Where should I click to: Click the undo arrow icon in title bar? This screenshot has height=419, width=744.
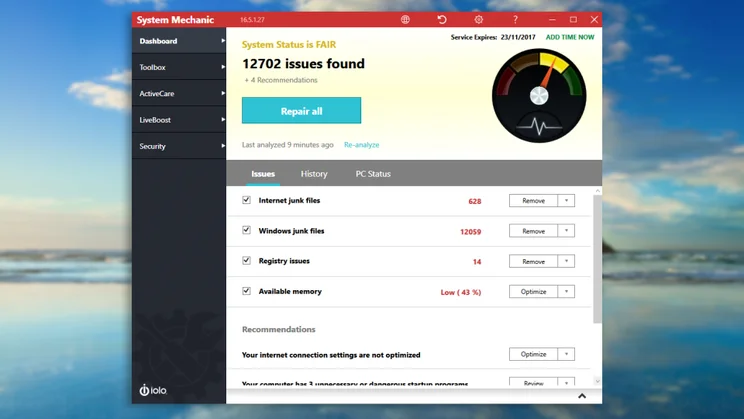pyautogui.click(x=442, y=19)
